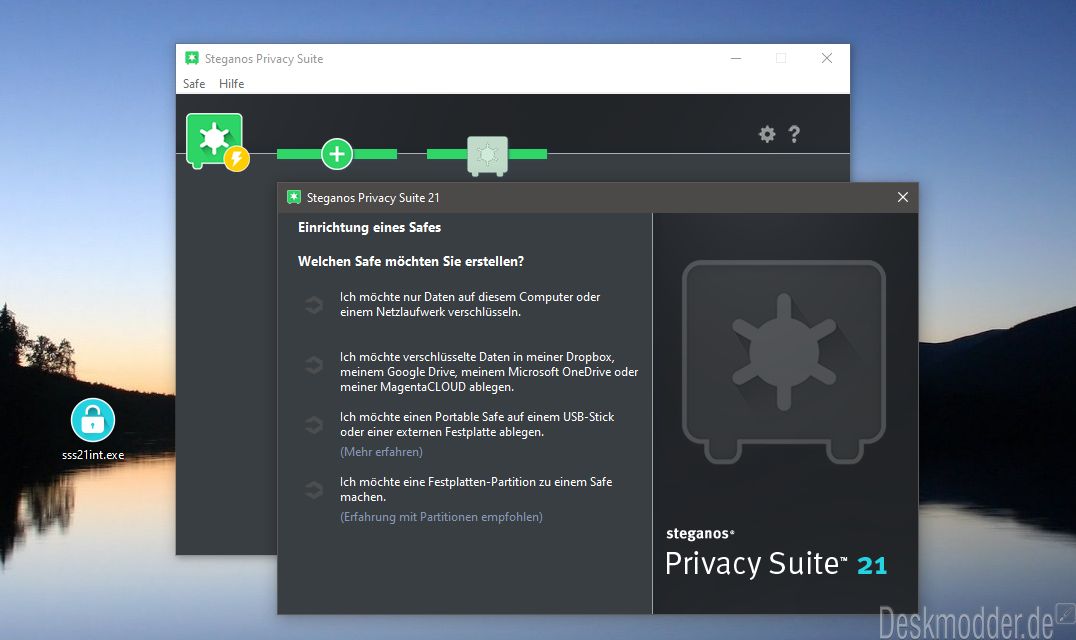Minimize the Steganos Privacy Suite main window
This screenshot has height=640, width=1076.
click(x=736, y=58)
